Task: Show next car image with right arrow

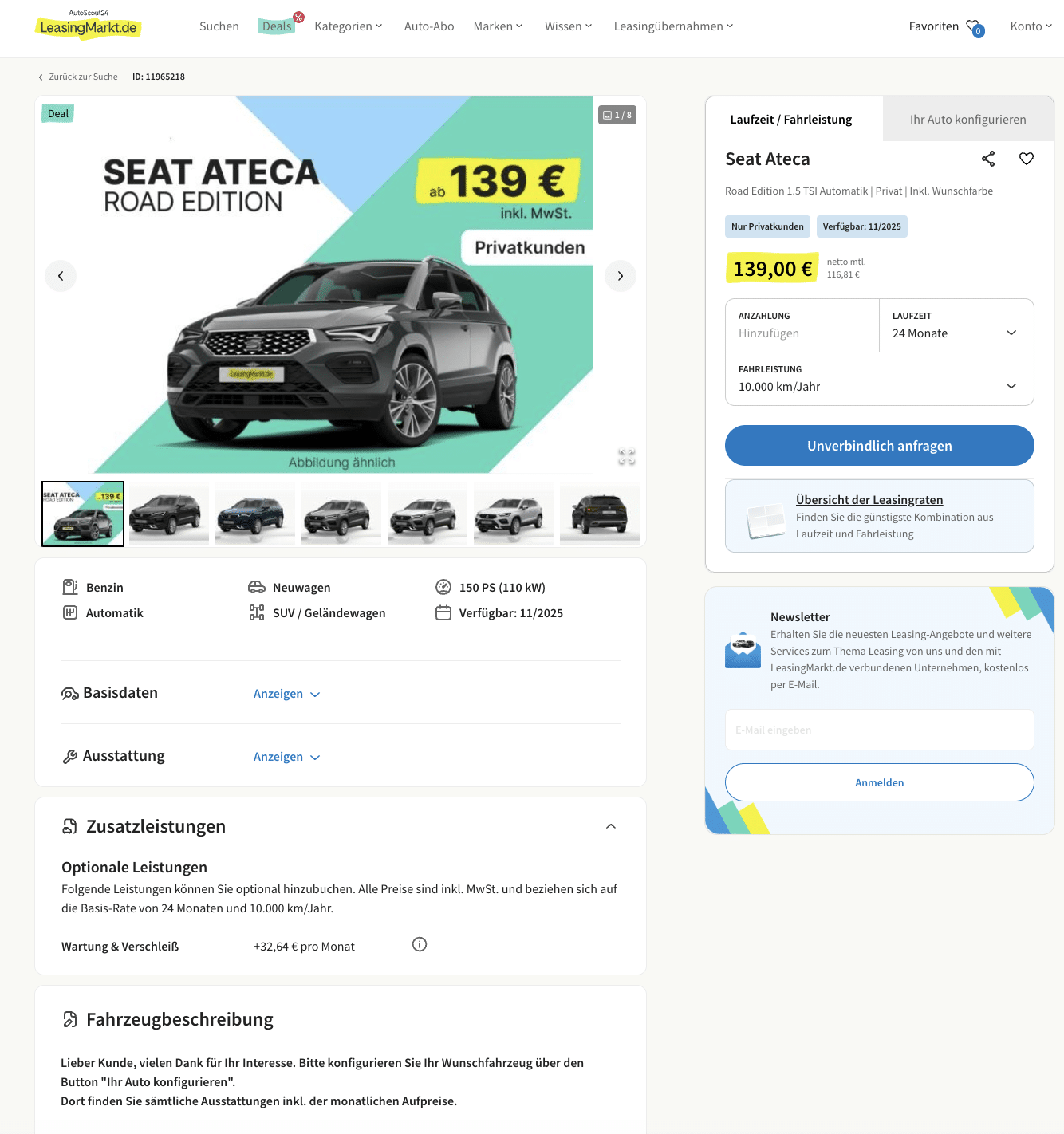Action: click(x=620, y=276)
